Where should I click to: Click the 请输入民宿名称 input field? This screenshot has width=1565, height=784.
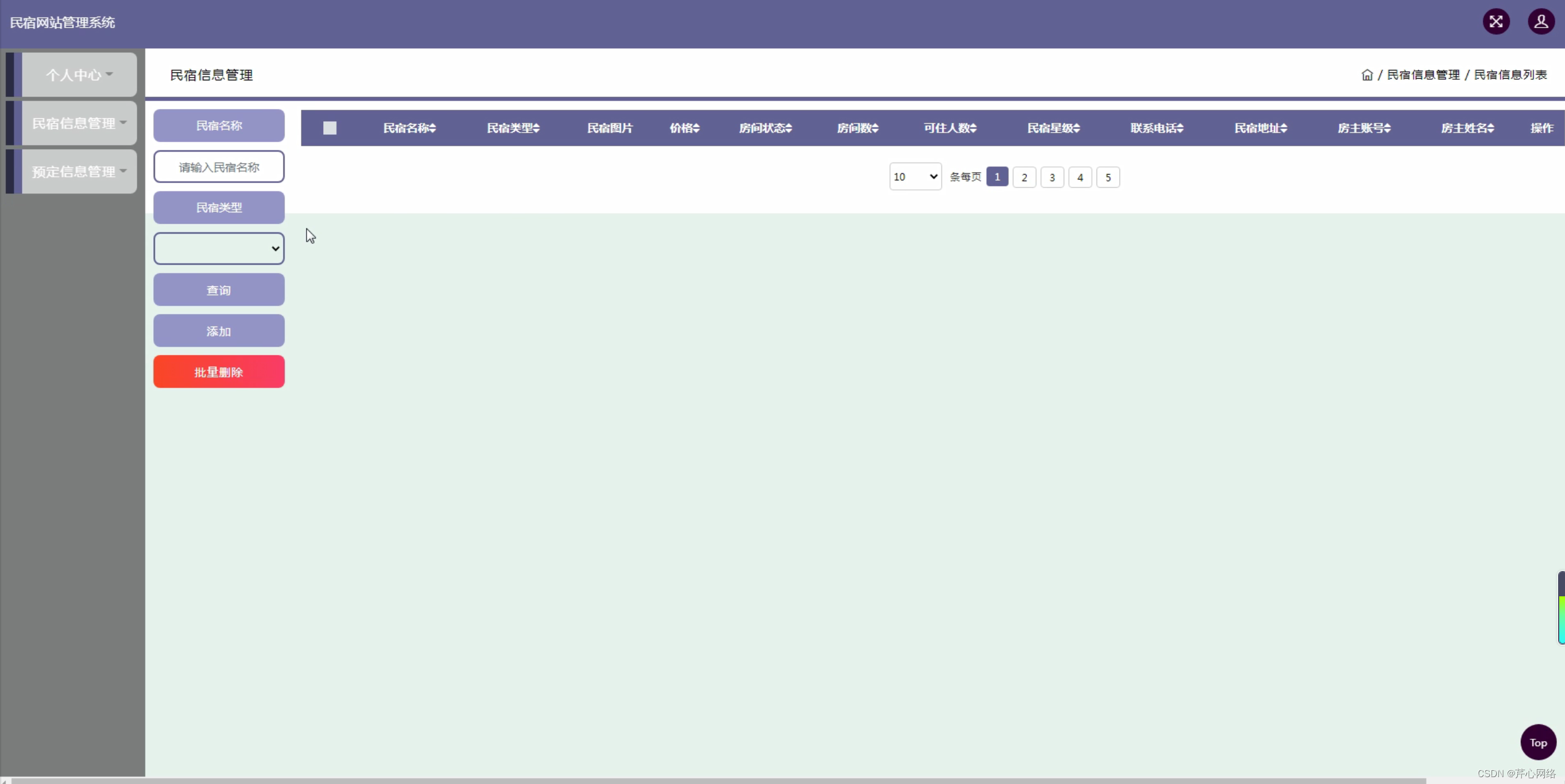click(219, 167)
